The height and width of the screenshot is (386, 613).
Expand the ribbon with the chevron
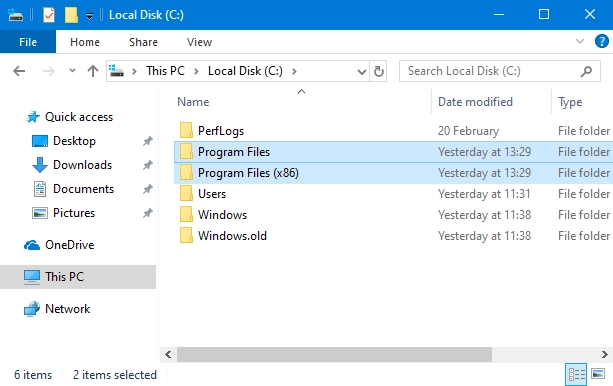[580, 41]
